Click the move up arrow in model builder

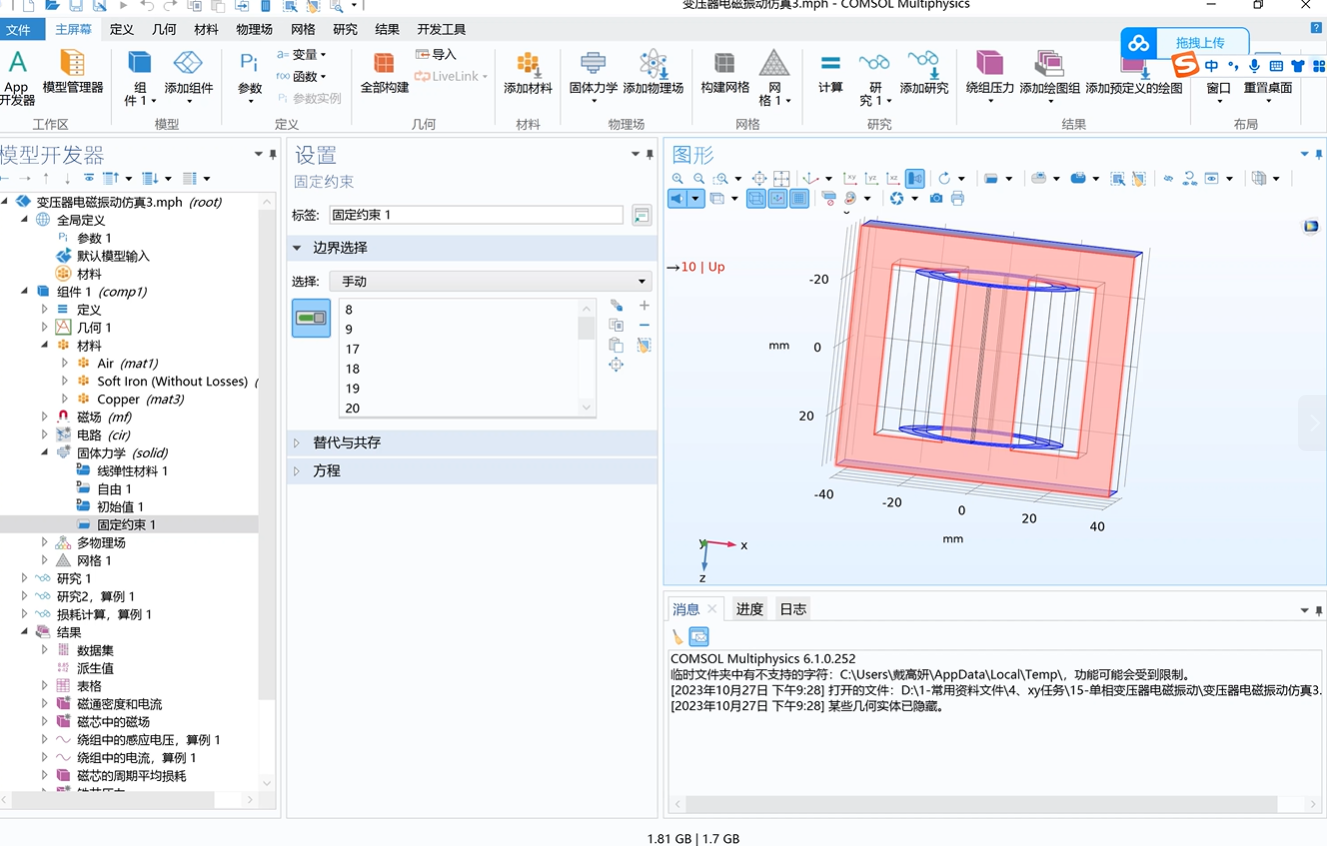pos(46,178)
